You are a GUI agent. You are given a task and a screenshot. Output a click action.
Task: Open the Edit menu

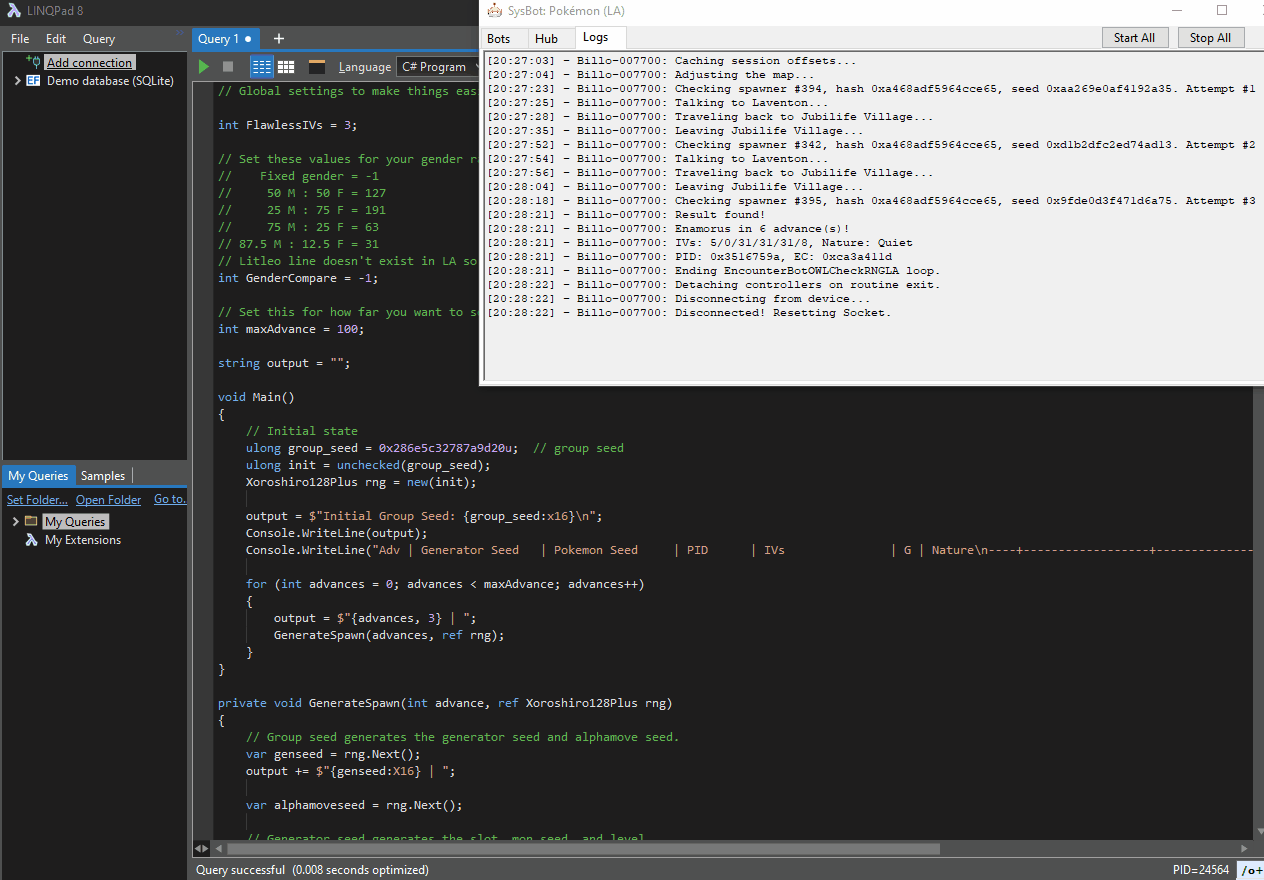point(56,39)
